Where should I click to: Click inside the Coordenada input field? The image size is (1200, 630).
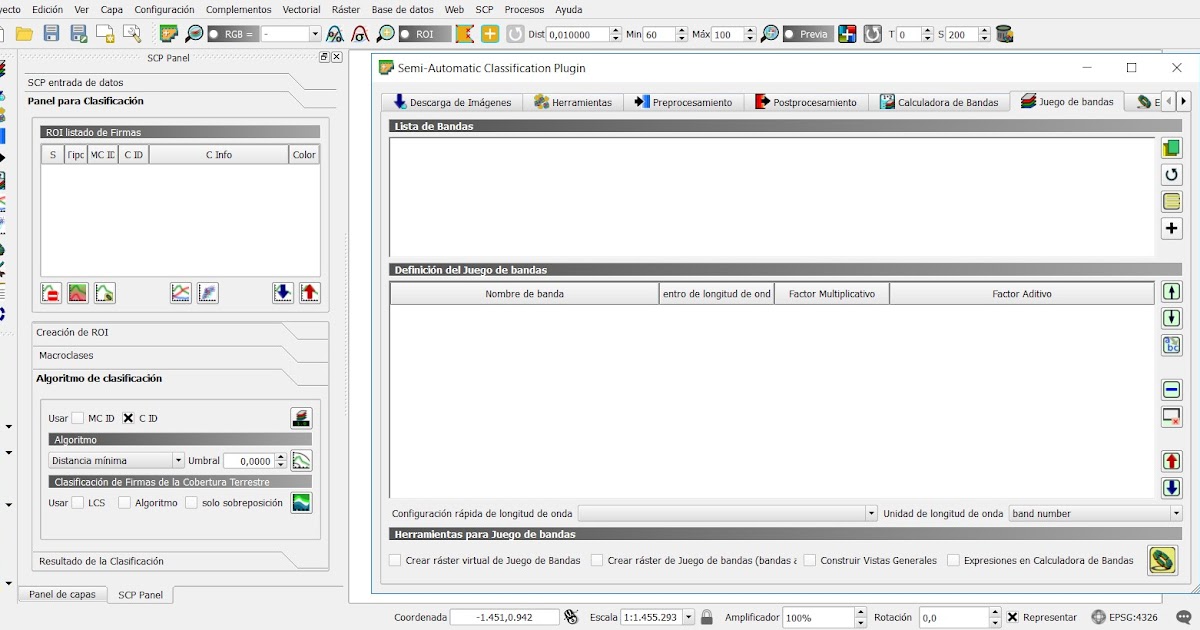pos(505,617)
